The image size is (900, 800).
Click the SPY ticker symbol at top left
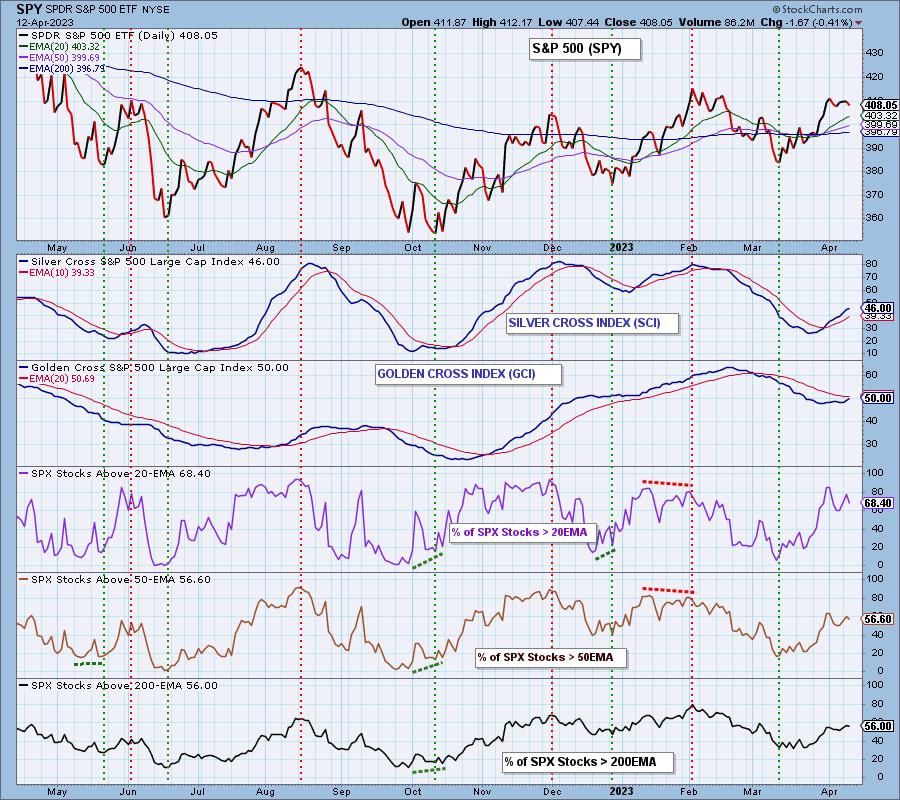coord(29,9)
